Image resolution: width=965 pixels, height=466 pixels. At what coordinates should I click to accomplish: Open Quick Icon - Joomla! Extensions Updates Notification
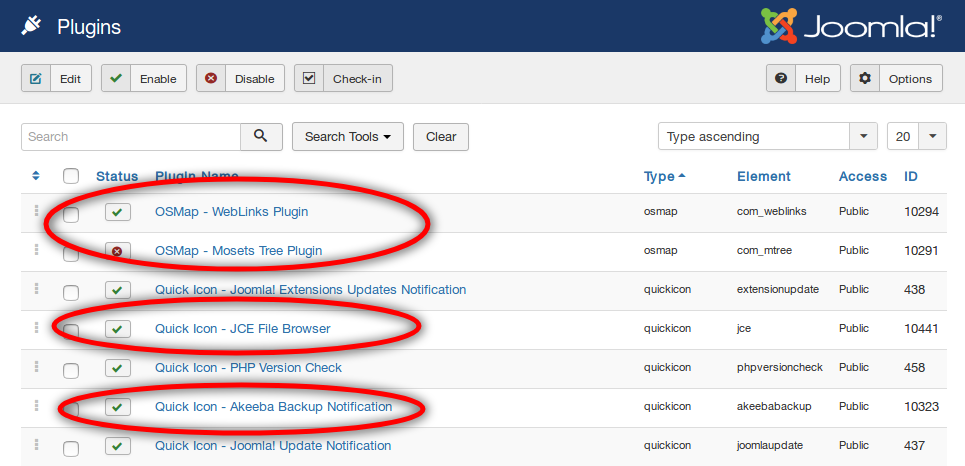310,289
